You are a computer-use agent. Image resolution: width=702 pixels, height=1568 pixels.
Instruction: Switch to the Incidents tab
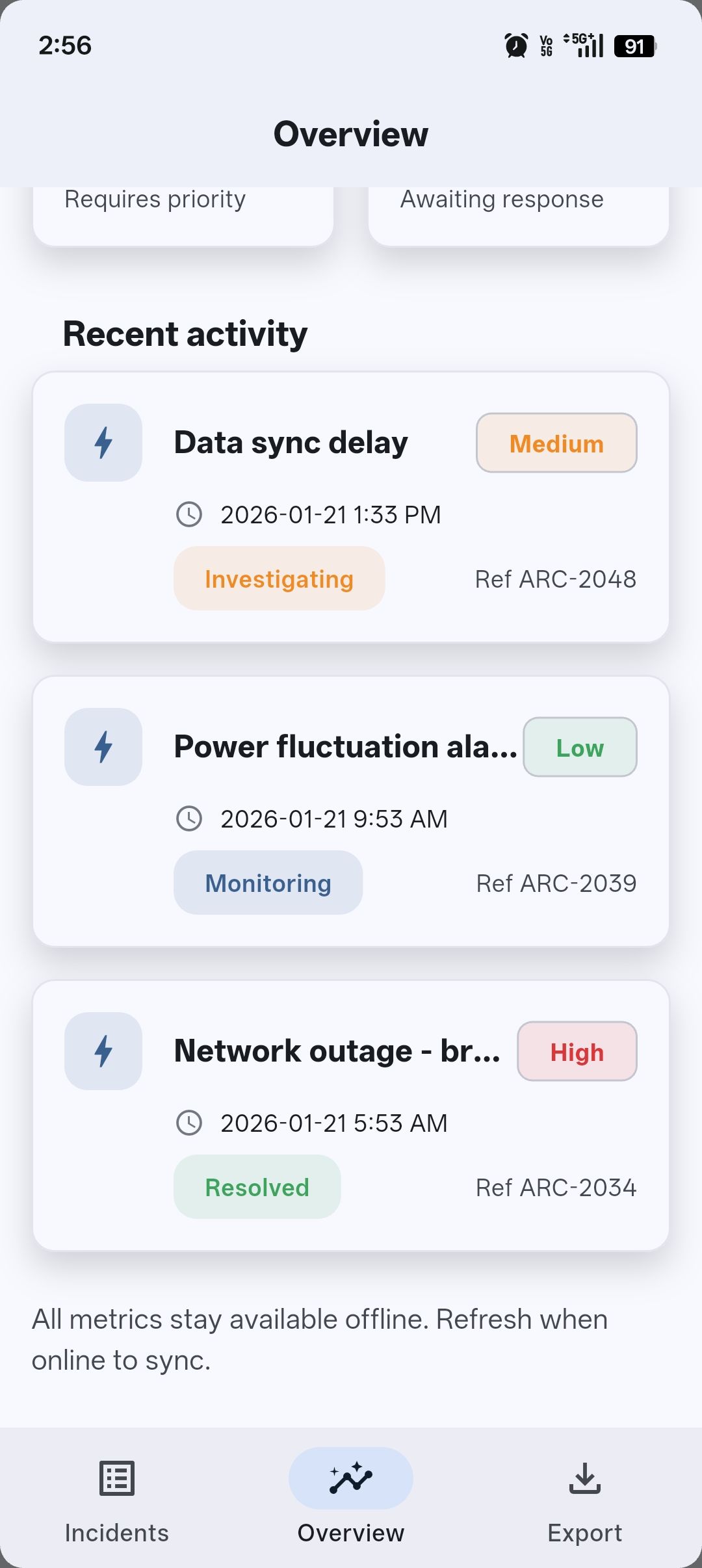[x=117, y=1532]
